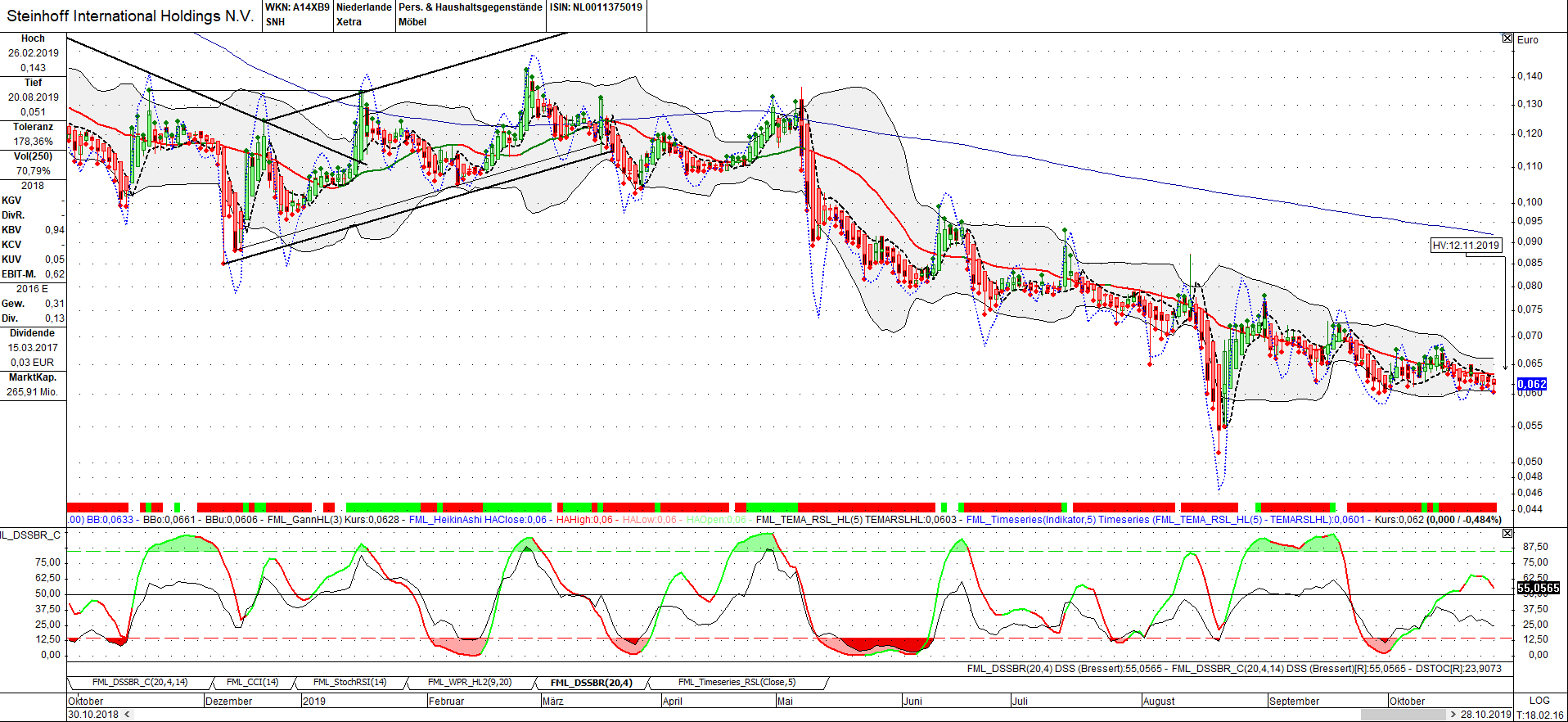Select the MarktKap. row in the sidebar
Screen dimensions: 1568x722
(33, 377)
